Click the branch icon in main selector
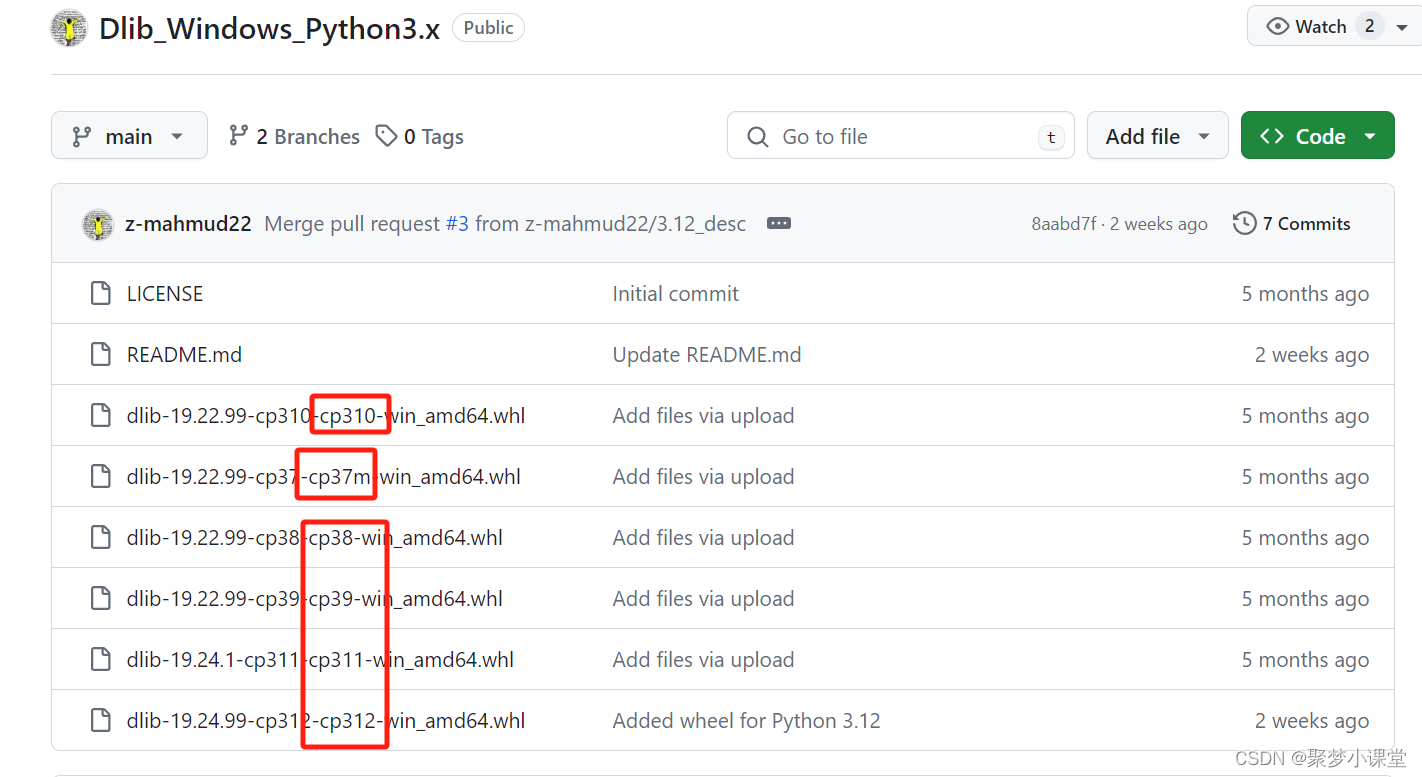The height and width of the screenshot is (777, 1422). coord(81,136)
